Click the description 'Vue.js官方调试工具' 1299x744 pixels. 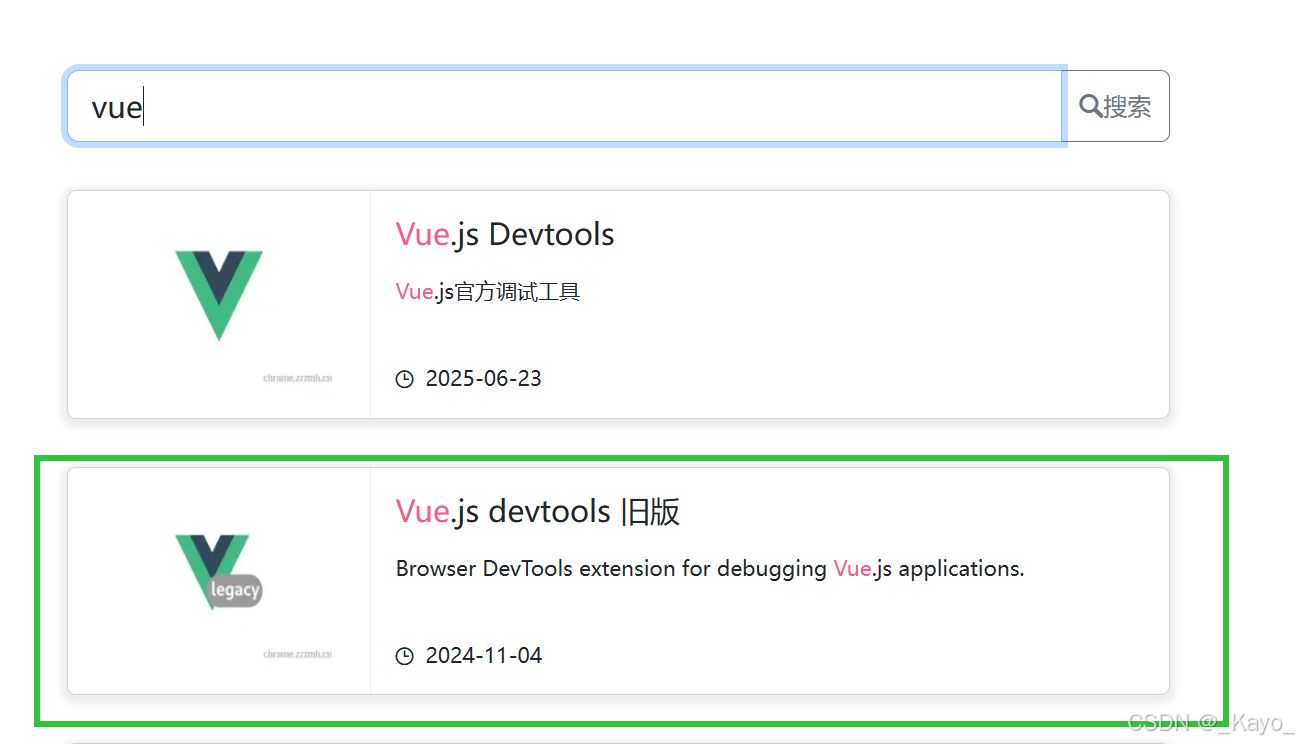[488, 292]
